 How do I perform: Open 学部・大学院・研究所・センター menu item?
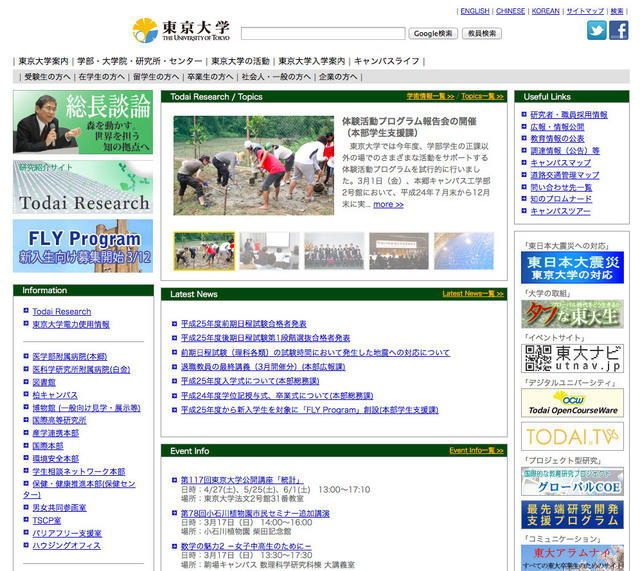click(140, 61)
